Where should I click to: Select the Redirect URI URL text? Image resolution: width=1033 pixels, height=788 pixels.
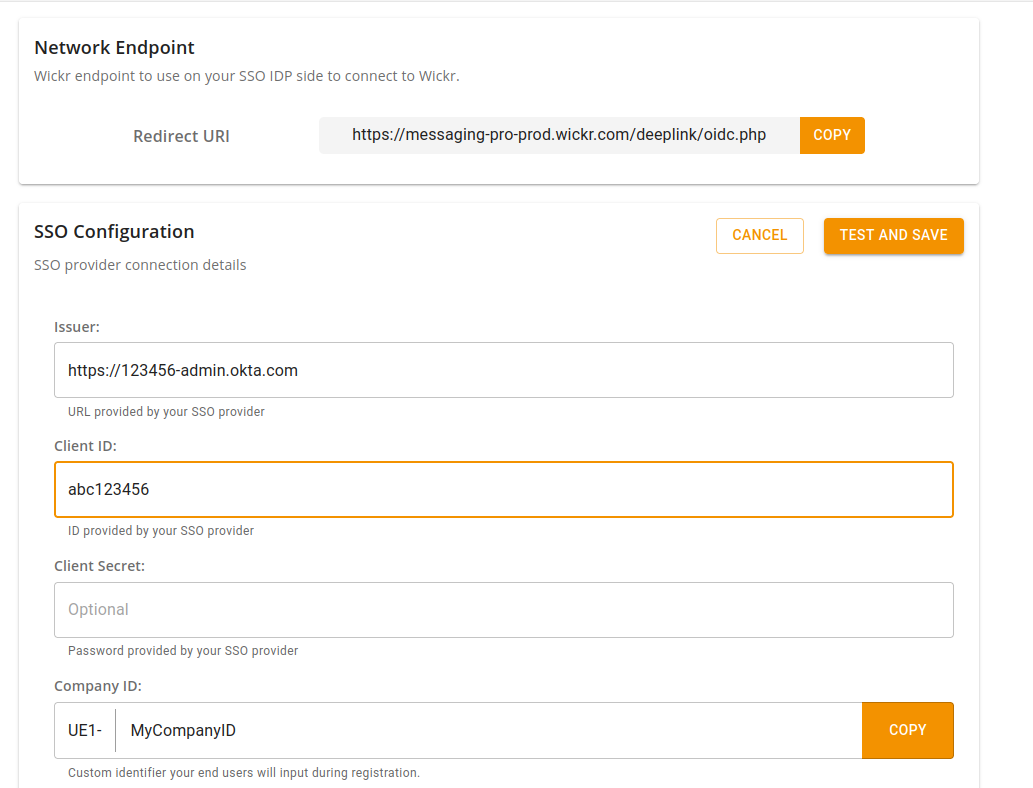(x=559, y=135)
